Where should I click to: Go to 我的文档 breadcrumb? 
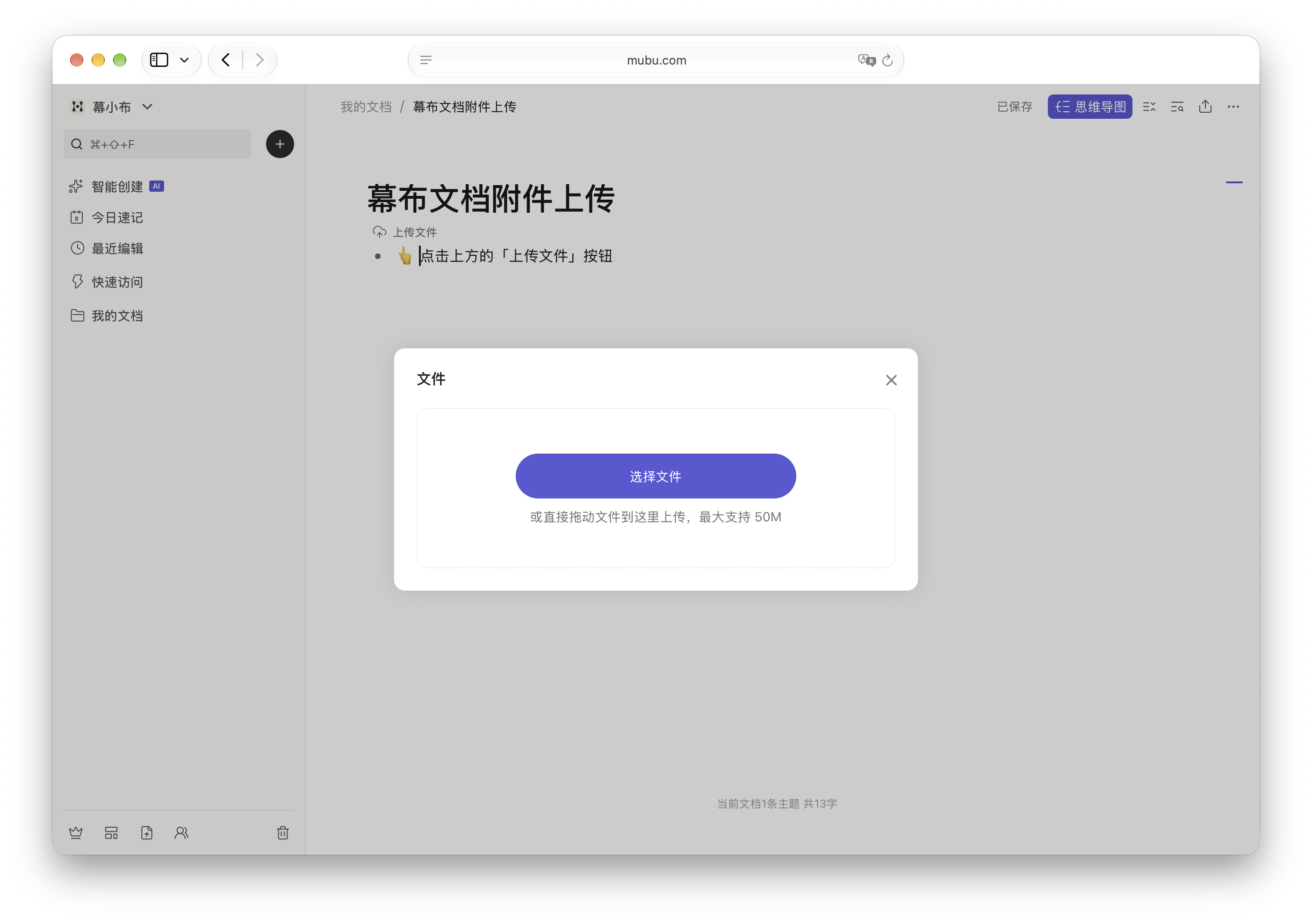click(366, 107)
